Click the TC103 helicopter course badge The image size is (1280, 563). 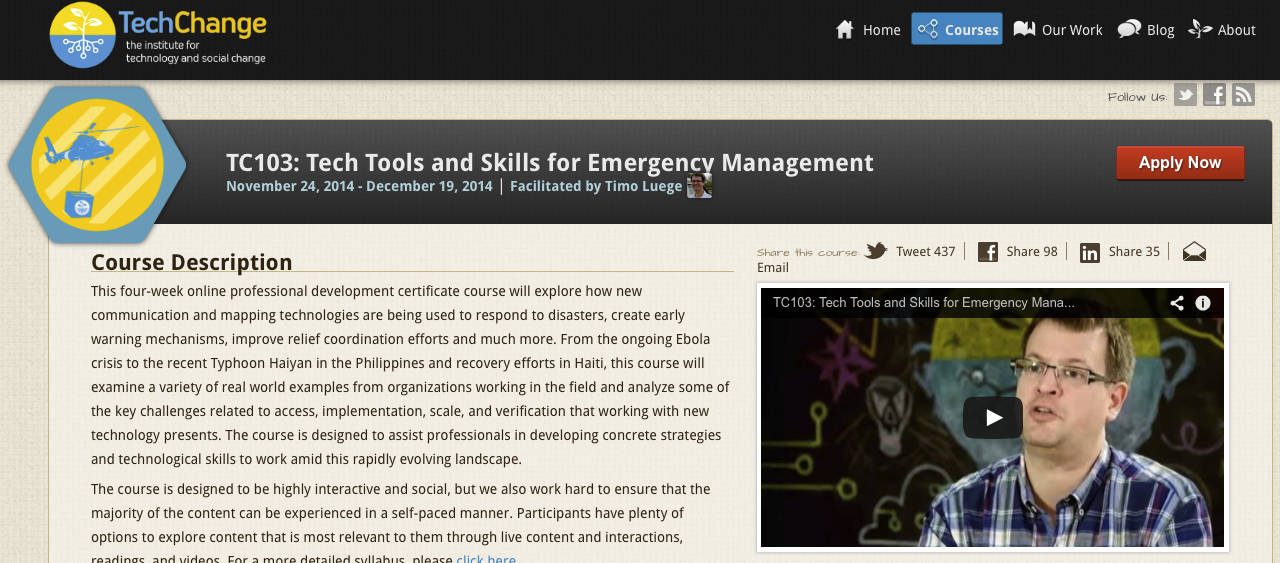[x=97, y=165]
